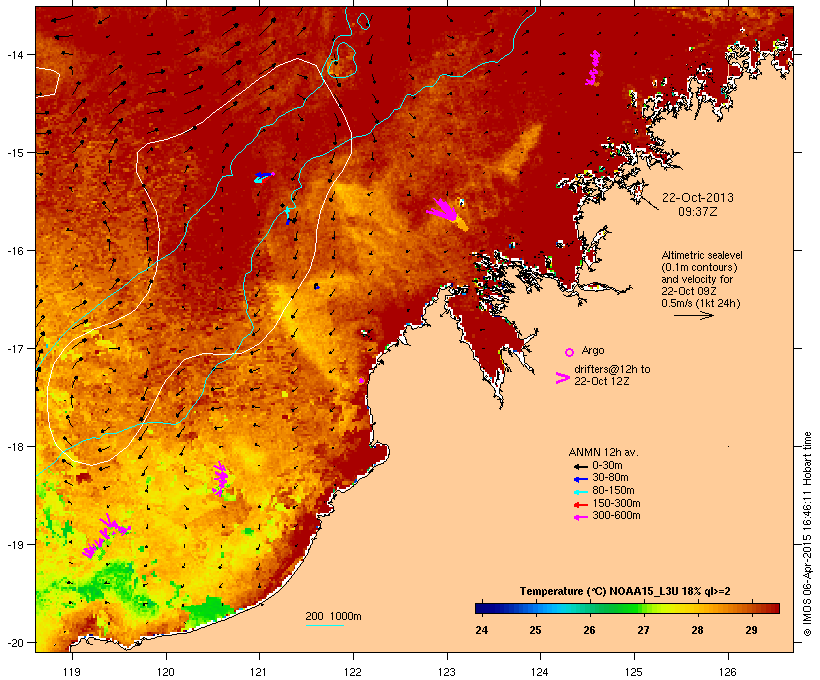Click the red 150-300m legend arrow
The width and height of the screenshot is (820, 680).
[580, 505]
